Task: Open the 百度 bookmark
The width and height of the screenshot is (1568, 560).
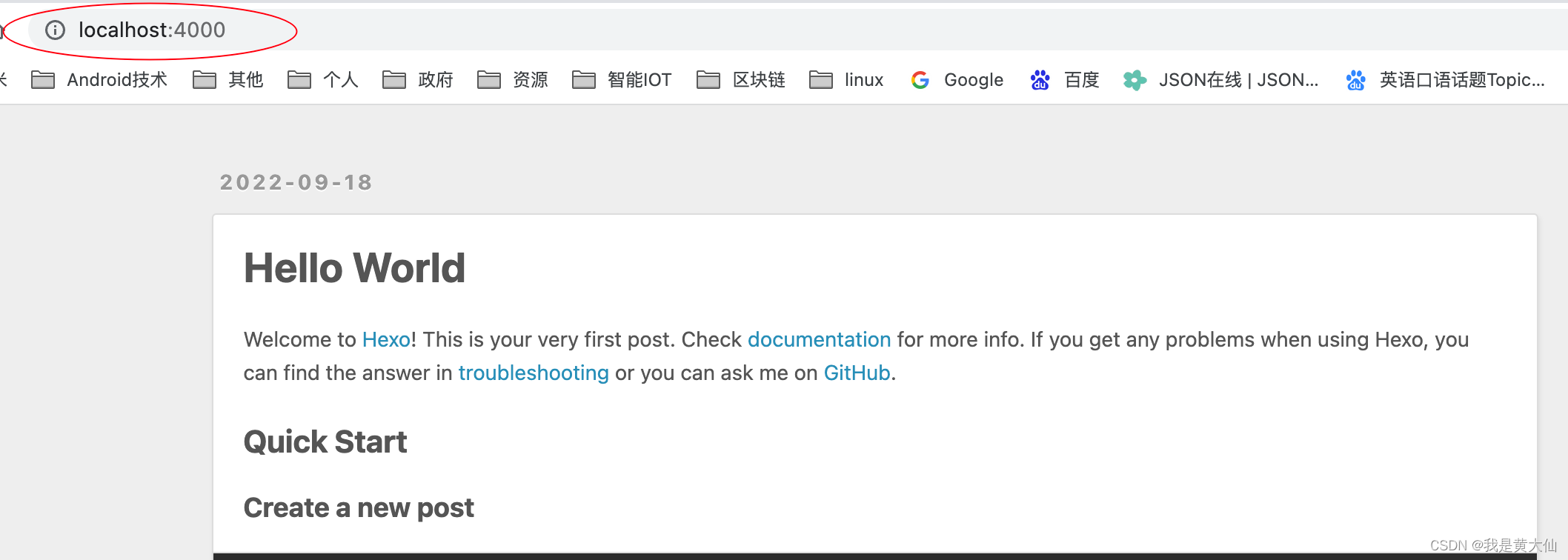Action: click(1065, 80)
